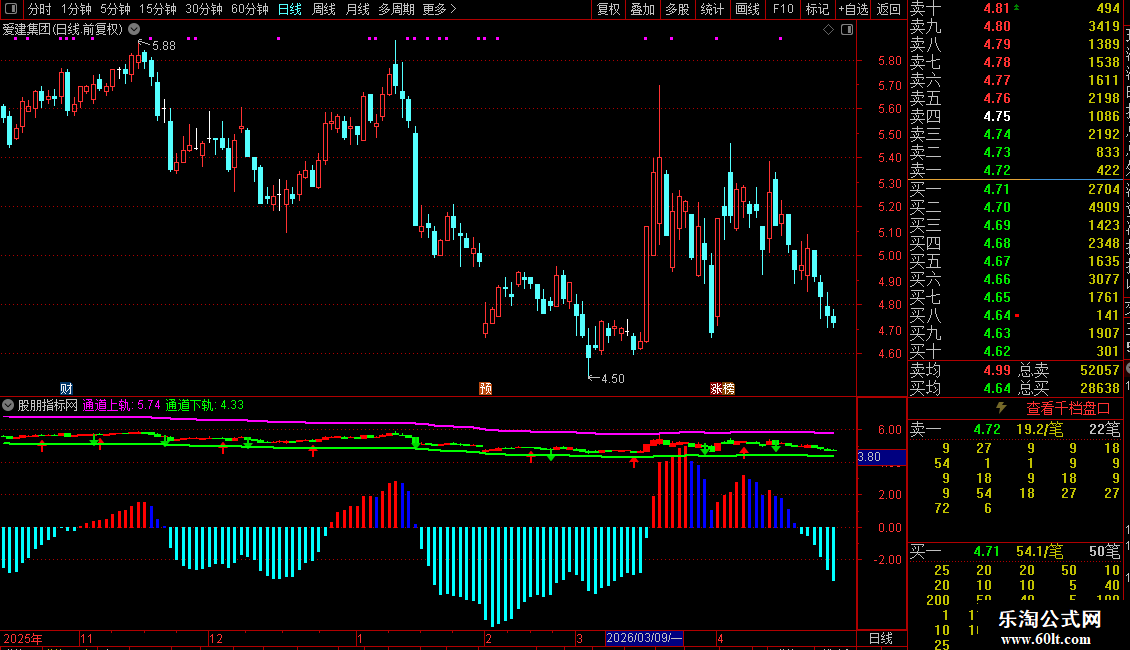1130x650 pixels.
Task: Open the 股朋指标网 indicator dropdown arrow
Action: coord(8,405)
